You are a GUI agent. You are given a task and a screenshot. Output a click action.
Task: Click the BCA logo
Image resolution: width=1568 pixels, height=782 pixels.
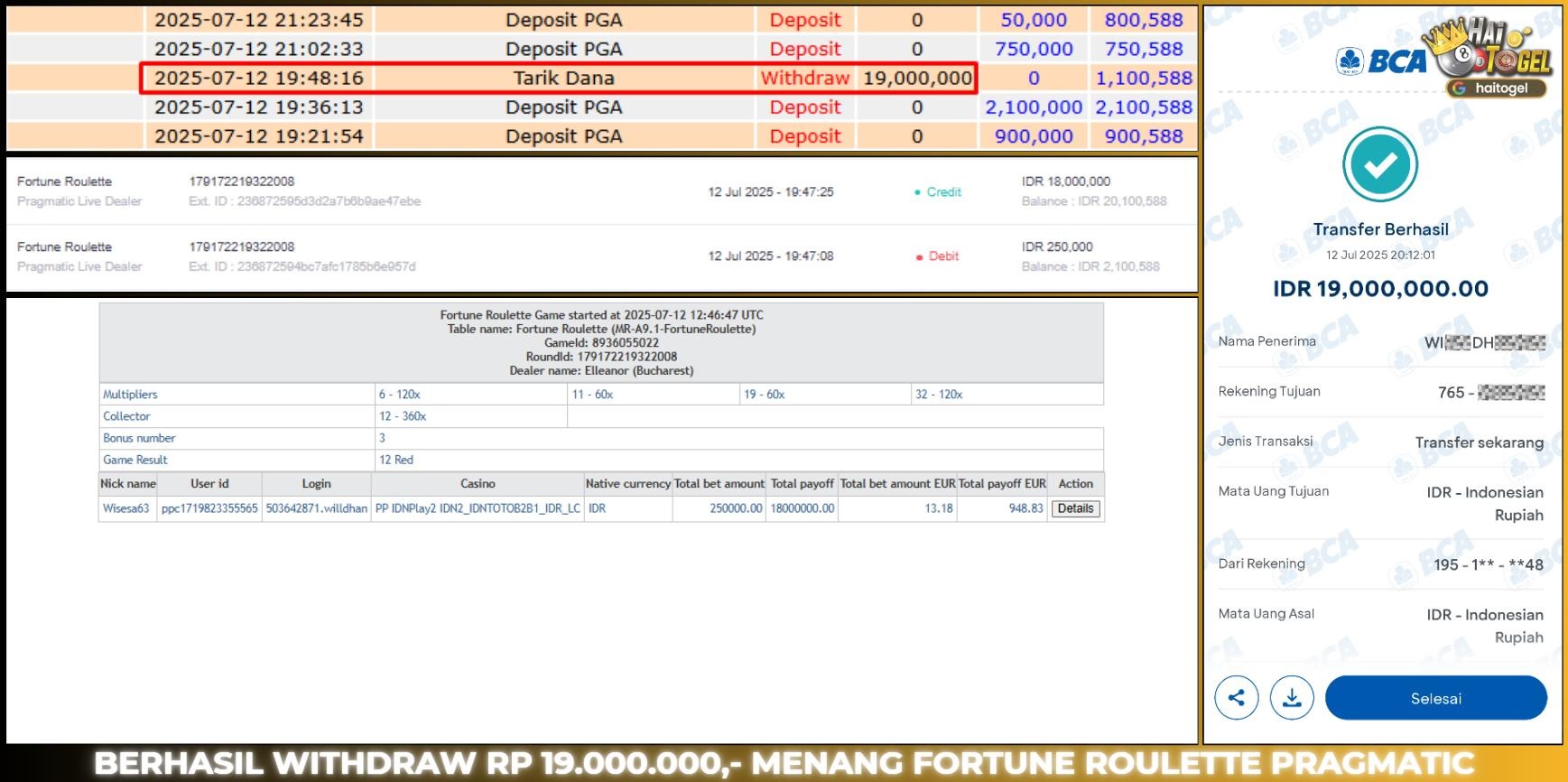(x=1381, y=61)
